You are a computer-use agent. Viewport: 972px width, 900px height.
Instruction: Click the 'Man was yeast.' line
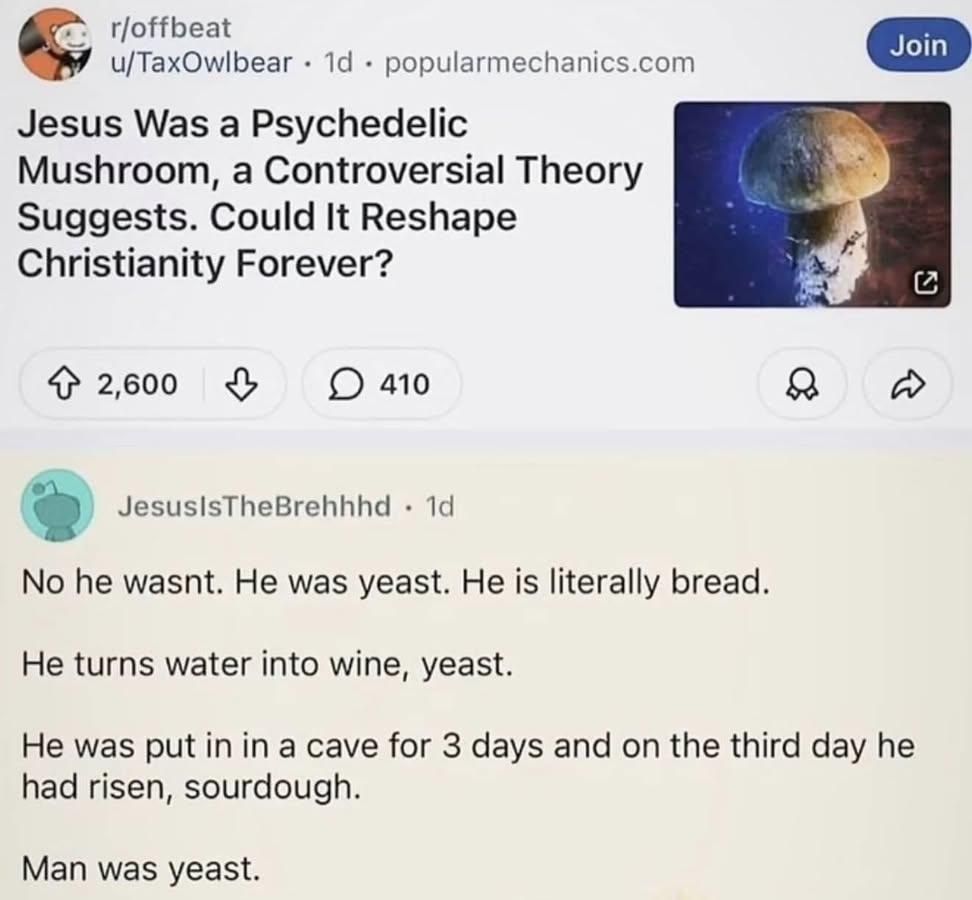coord(140,868)
